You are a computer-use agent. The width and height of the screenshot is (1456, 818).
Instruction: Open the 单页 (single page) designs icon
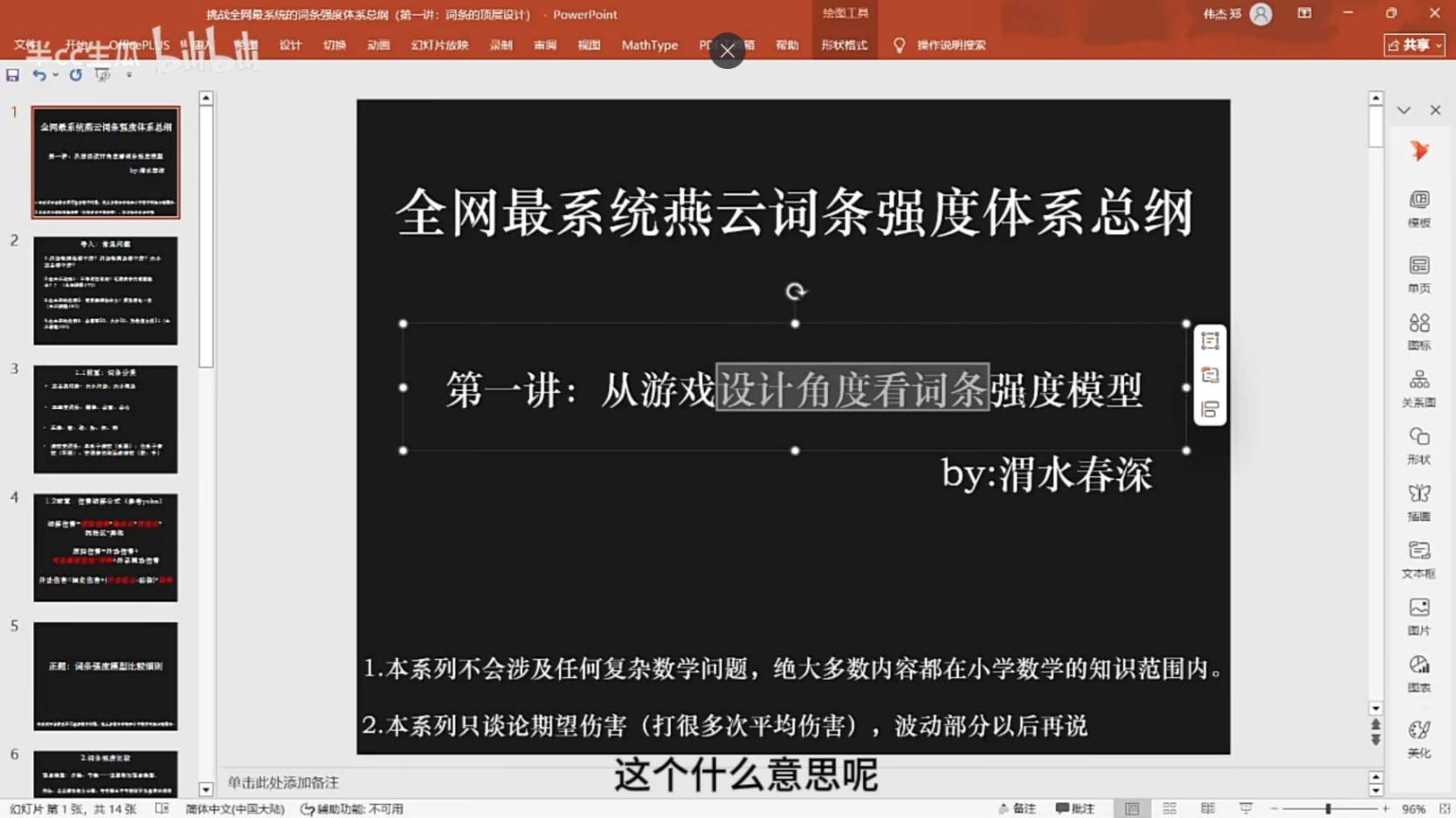pos(1418,274)
